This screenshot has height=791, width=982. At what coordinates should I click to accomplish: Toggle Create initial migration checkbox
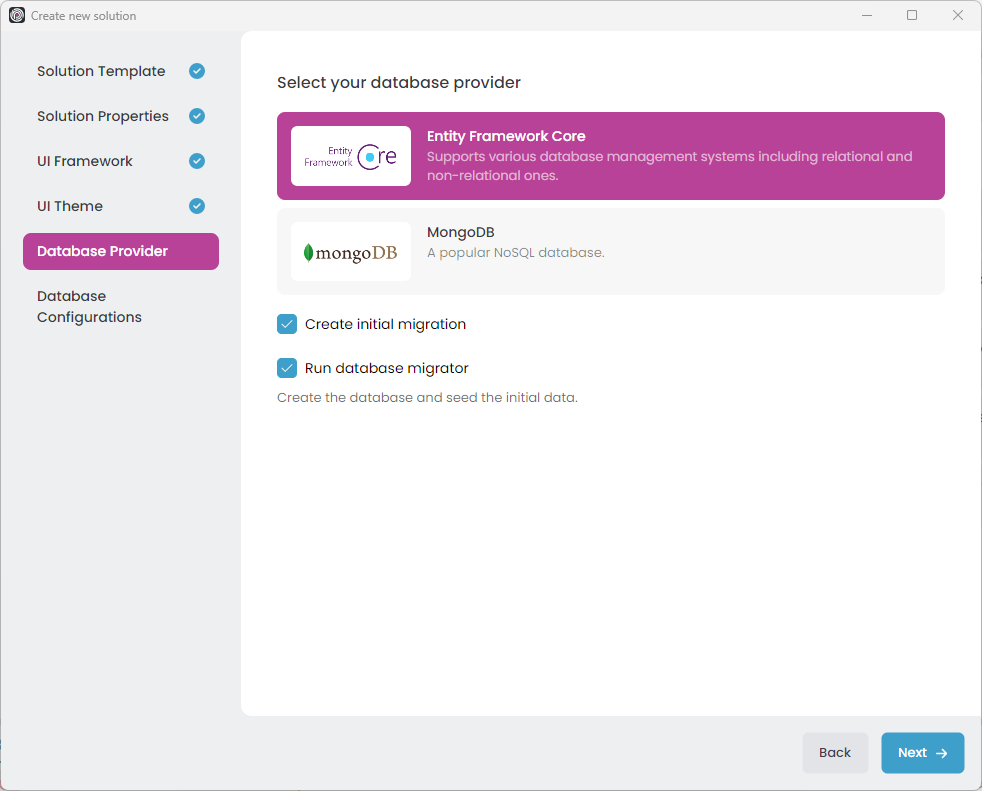click(287, 324)
